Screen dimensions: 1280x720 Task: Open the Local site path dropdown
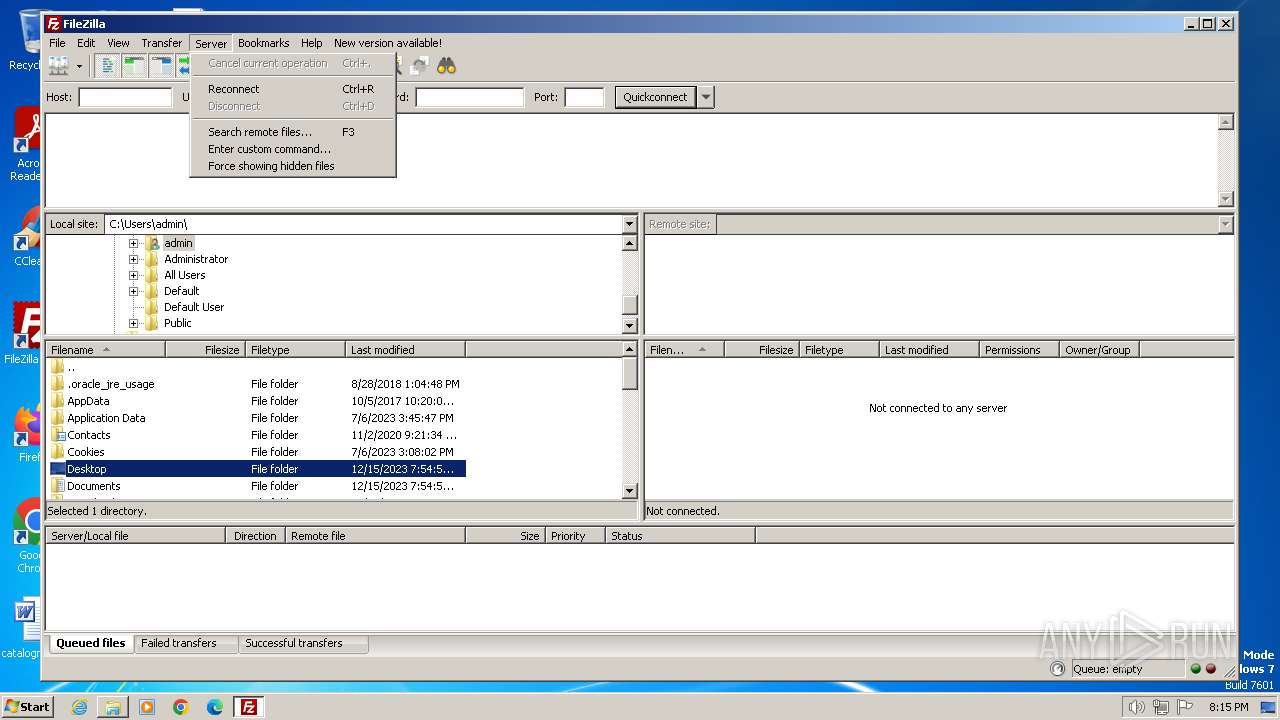click(629, 224)
